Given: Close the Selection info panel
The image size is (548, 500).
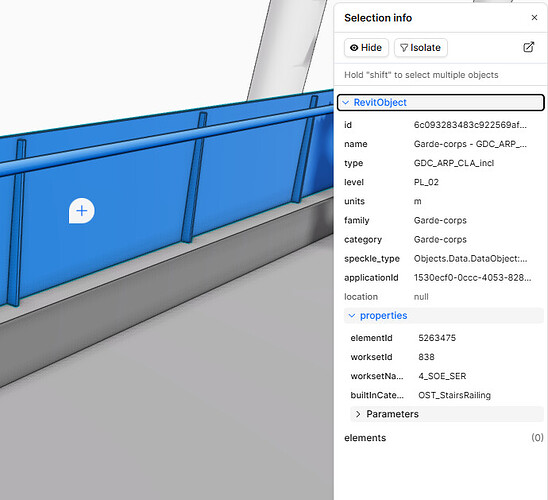Looking at the screenshot, I should 534,17.
